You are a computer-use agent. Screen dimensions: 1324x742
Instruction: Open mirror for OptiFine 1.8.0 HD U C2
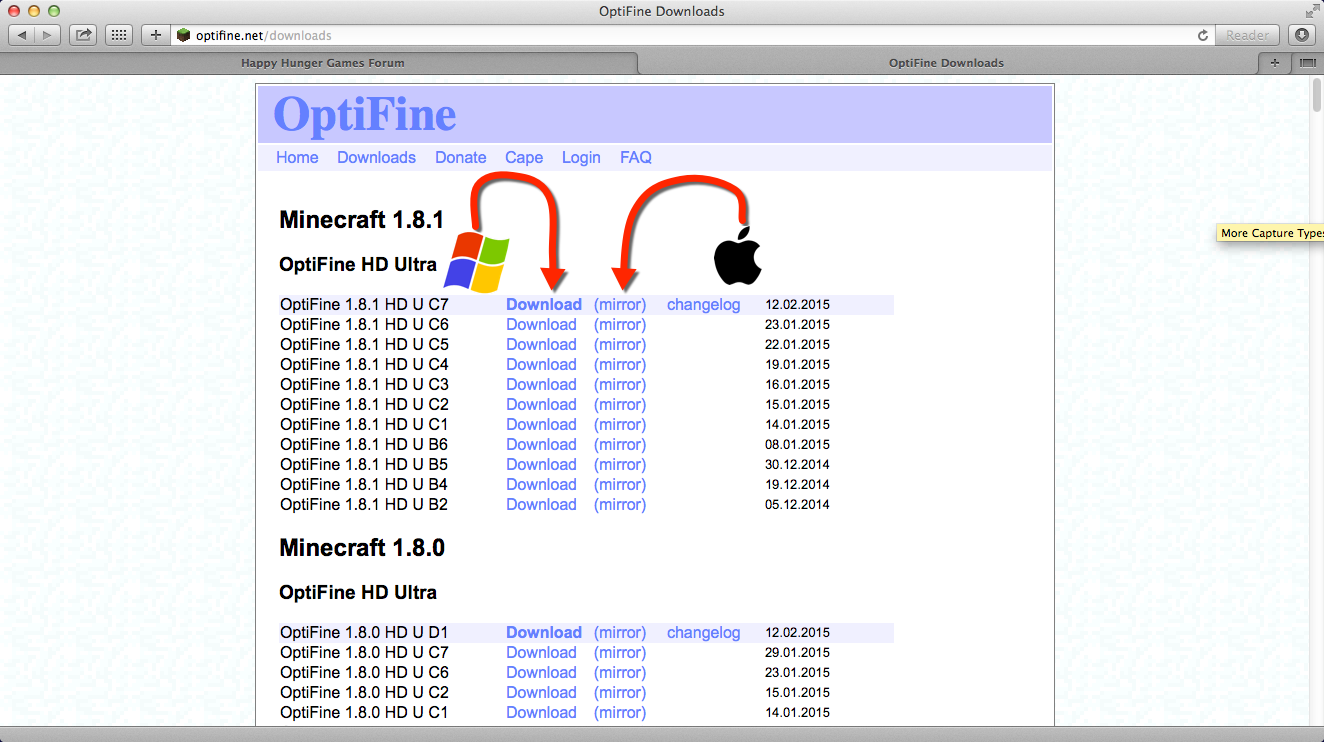click(620, 693)
